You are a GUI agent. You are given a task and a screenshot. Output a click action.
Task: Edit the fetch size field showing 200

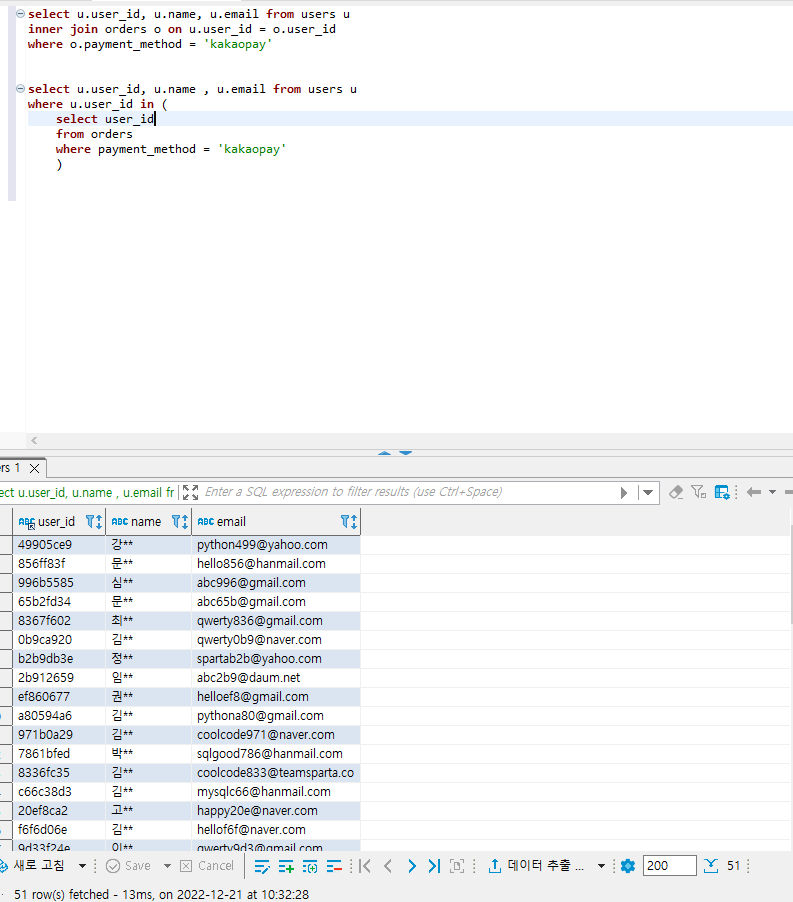(669, 866)
